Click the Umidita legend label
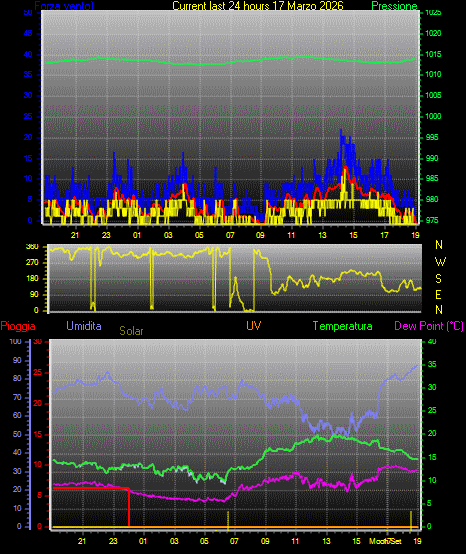 pos(84,325)
